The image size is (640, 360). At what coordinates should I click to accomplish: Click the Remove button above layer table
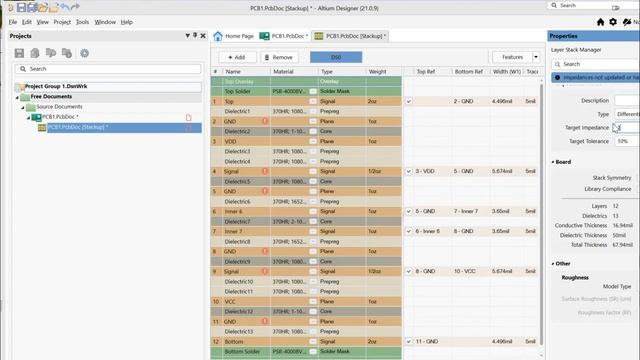coord(279,57)
